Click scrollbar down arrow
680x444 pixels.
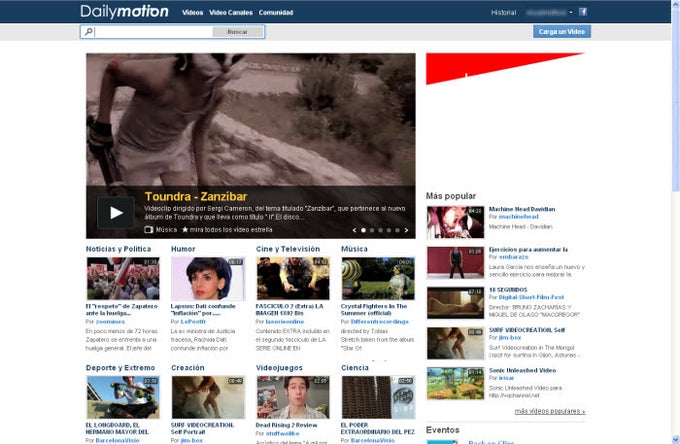pos(675,439)
